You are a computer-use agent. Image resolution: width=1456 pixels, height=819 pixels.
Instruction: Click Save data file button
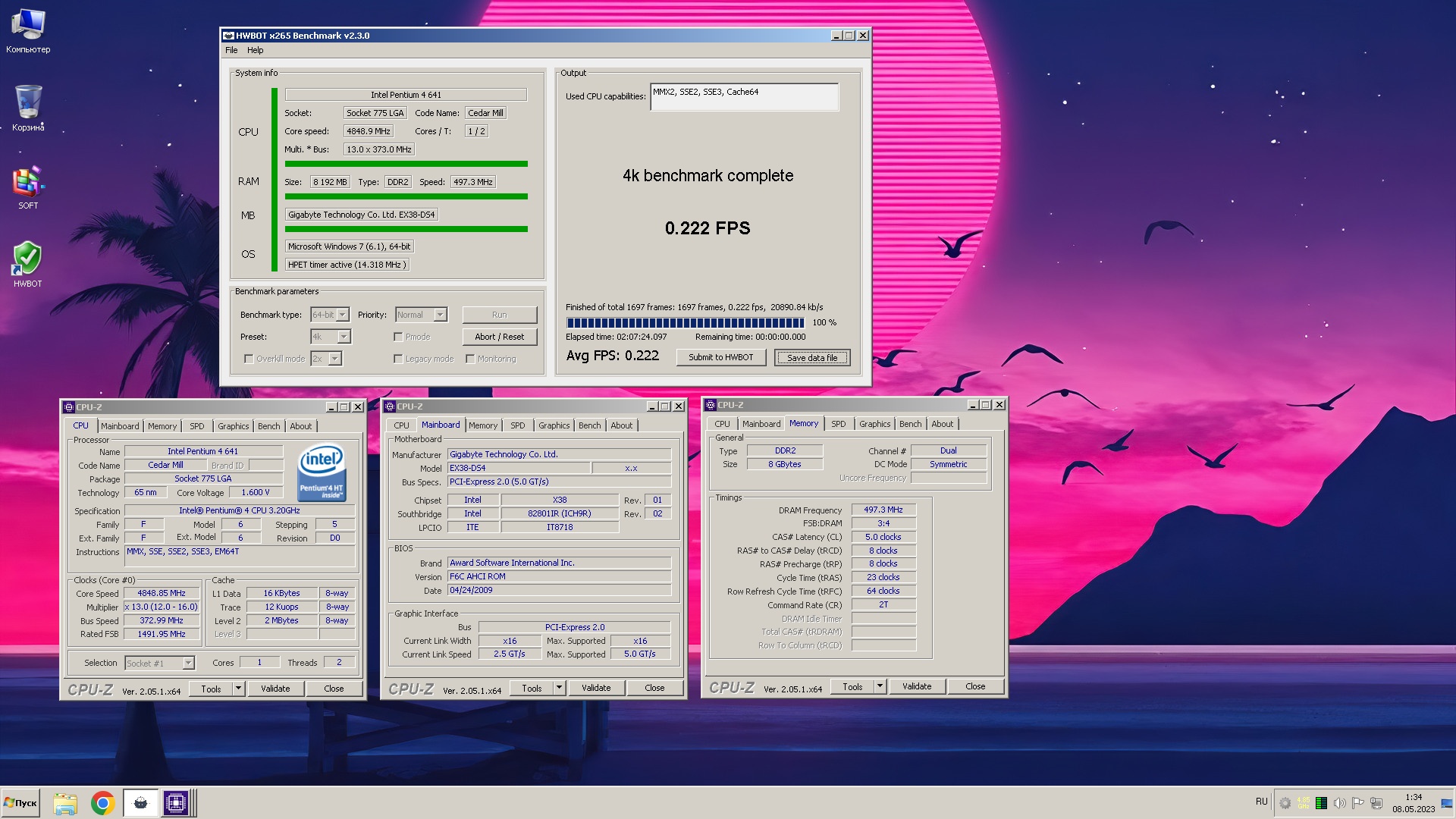812,357
